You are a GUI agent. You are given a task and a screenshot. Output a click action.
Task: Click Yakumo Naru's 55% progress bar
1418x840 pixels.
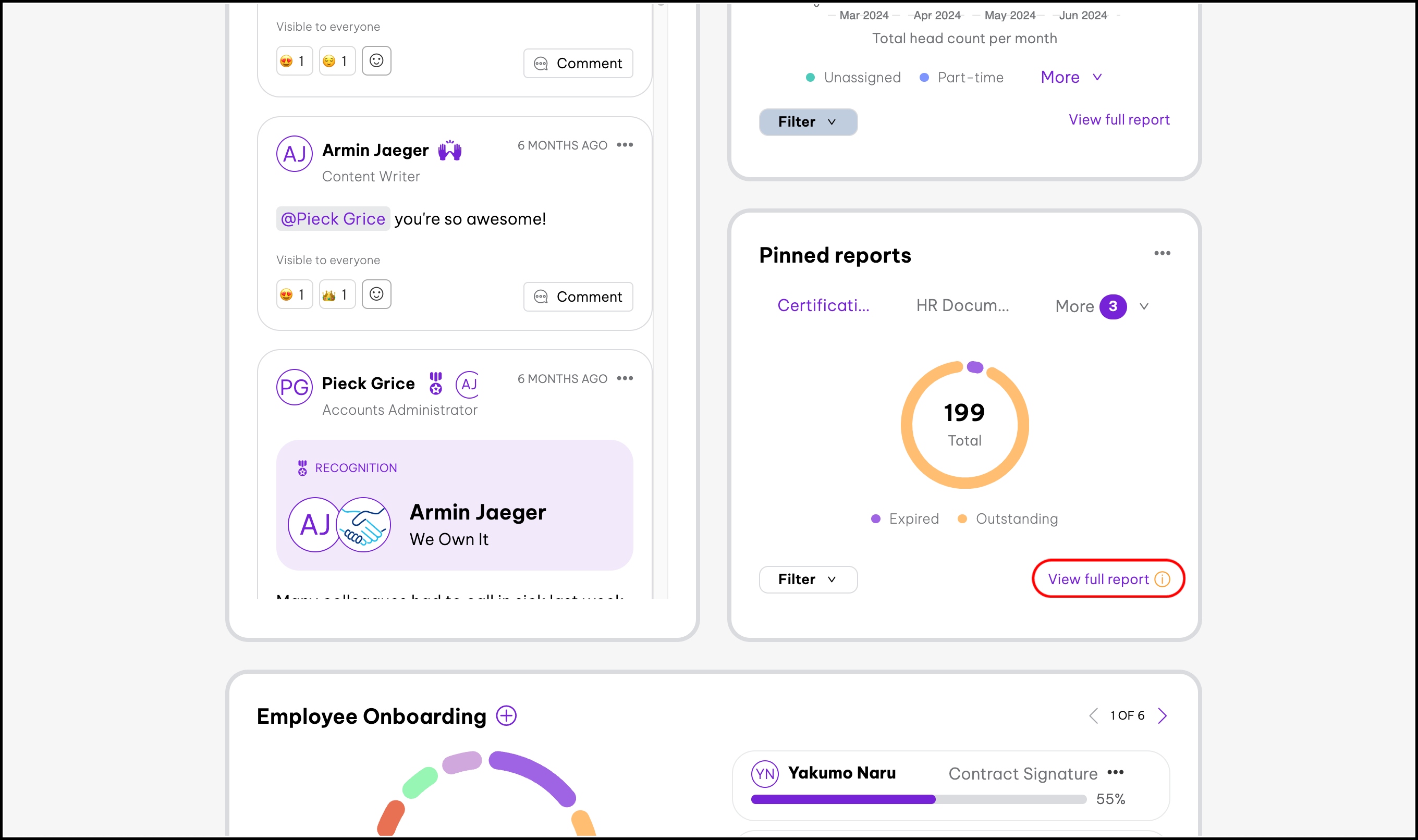918,799
